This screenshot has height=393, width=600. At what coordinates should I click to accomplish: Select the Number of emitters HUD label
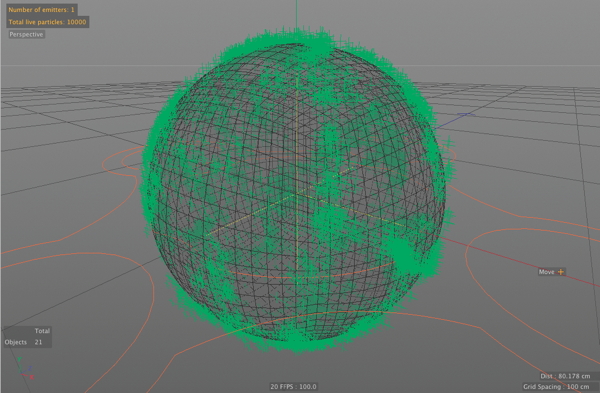click(x=41, y=10)
